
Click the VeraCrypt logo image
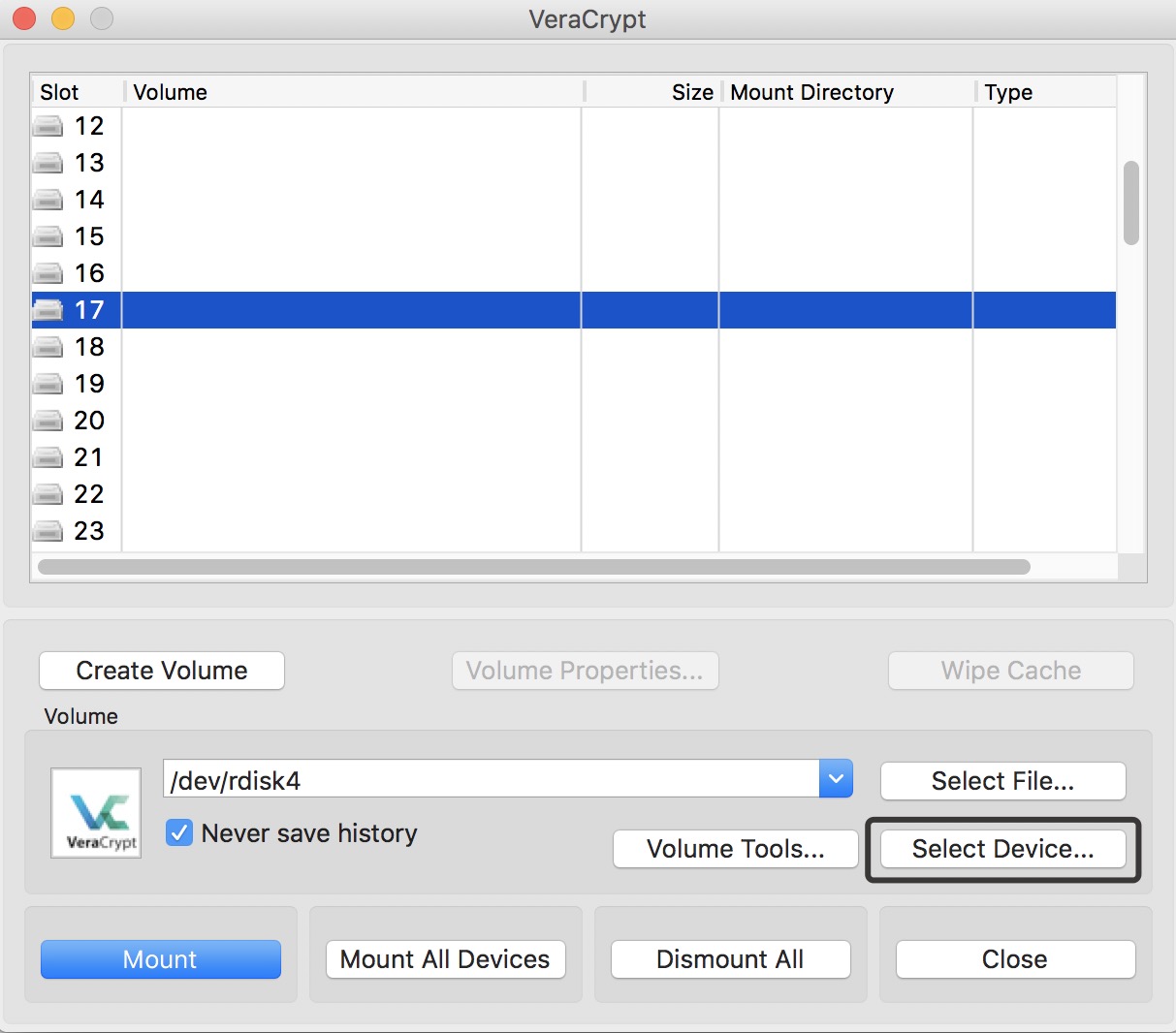point(96,813)
